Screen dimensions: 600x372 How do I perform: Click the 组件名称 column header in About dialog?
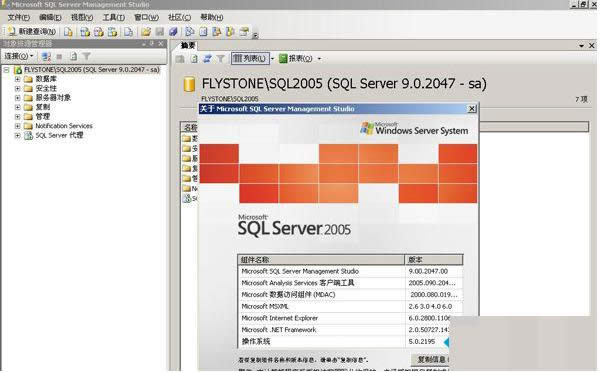coord(321,260)
